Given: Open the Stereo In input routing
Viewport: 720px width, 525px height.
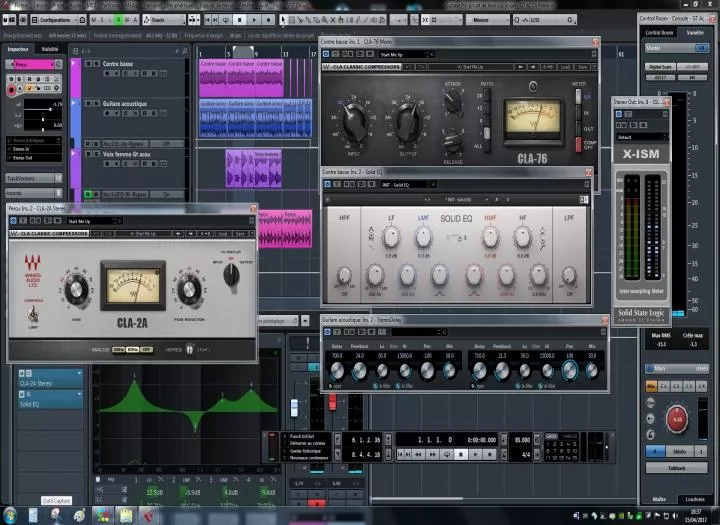Looking at the screenshot, I should 34,149.
